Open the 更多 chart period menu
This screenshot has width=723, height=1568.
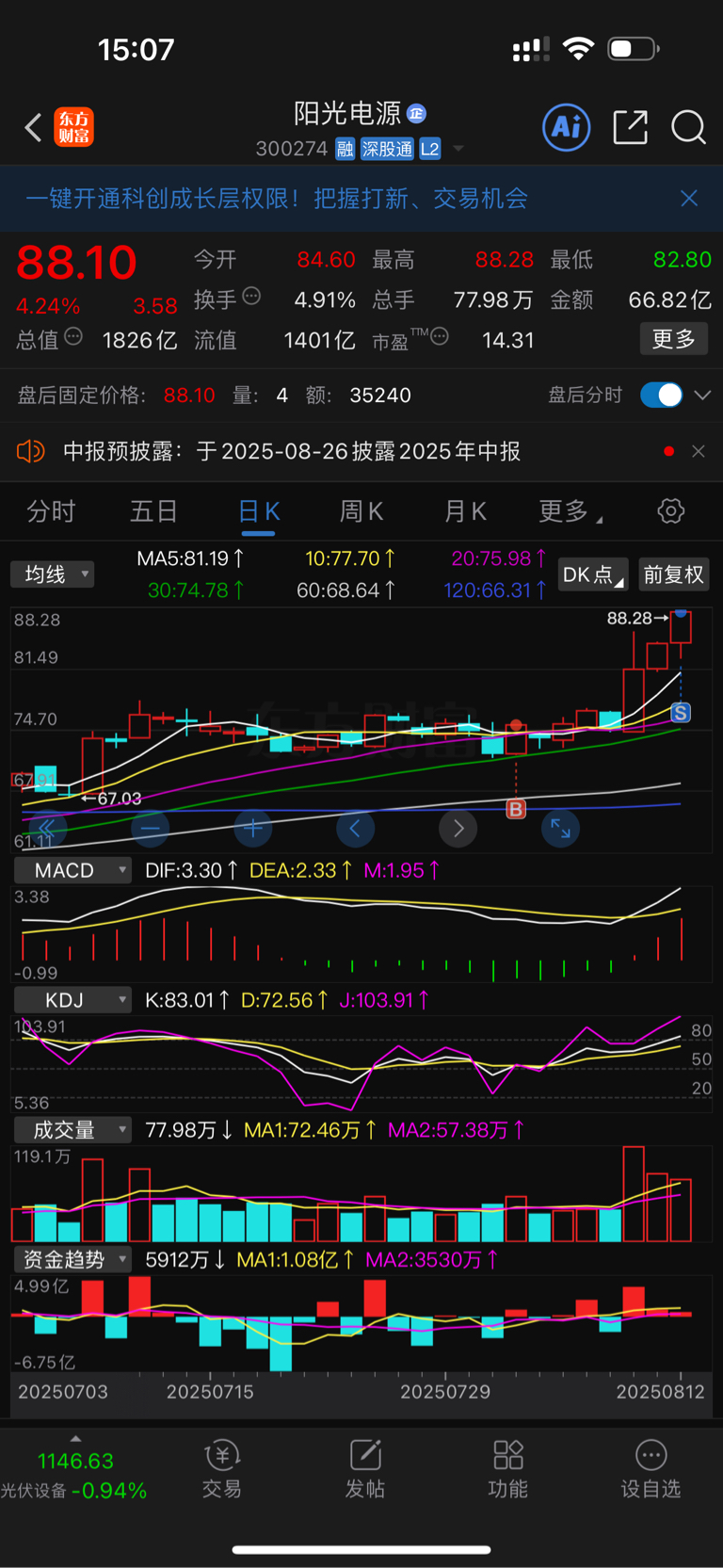coord(570,511)
